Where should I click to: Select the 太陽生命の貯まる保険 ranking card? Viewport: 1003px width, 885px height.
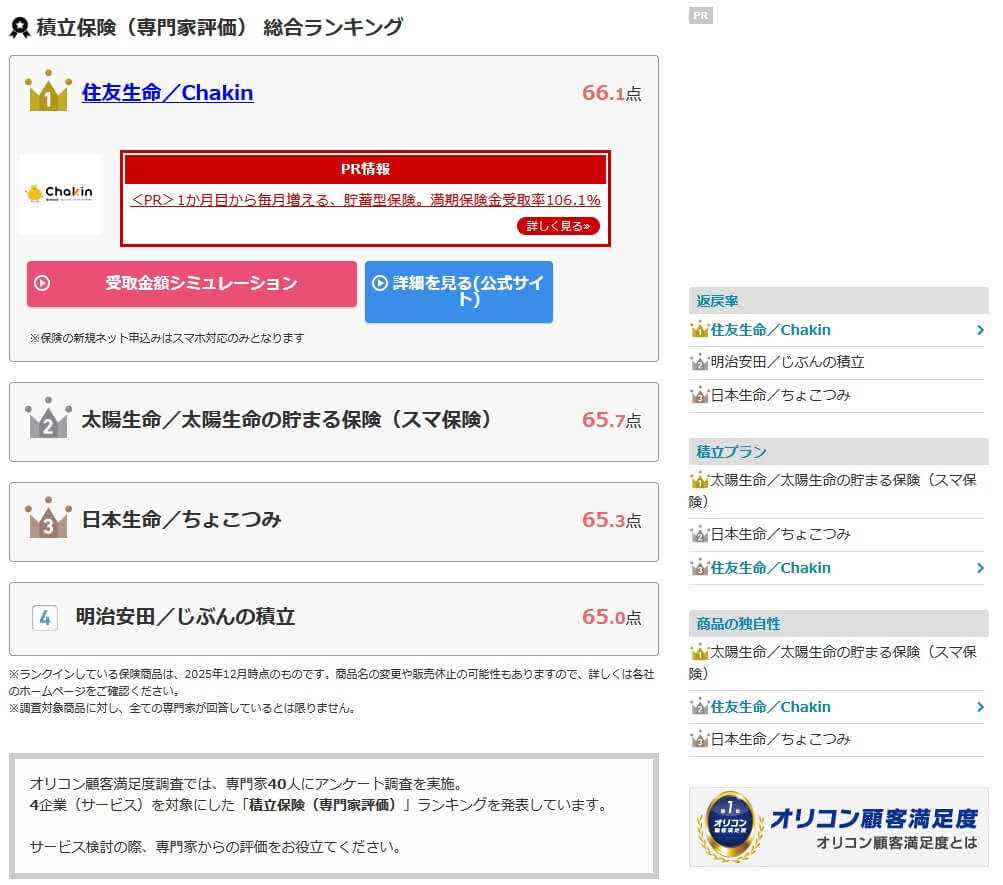pyautogui.click(x=333, y=421)
